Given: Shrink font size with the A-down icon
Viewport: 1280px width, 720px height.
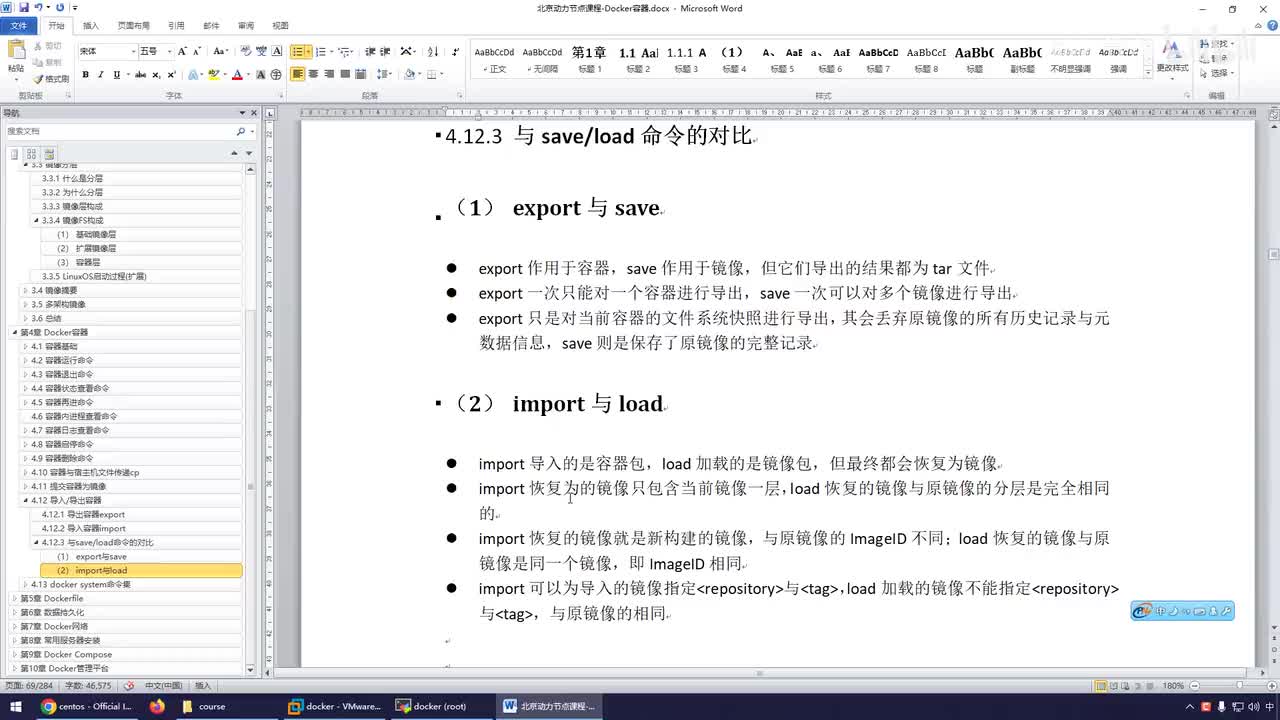Looking at the screenshot, I should (197, 51).
